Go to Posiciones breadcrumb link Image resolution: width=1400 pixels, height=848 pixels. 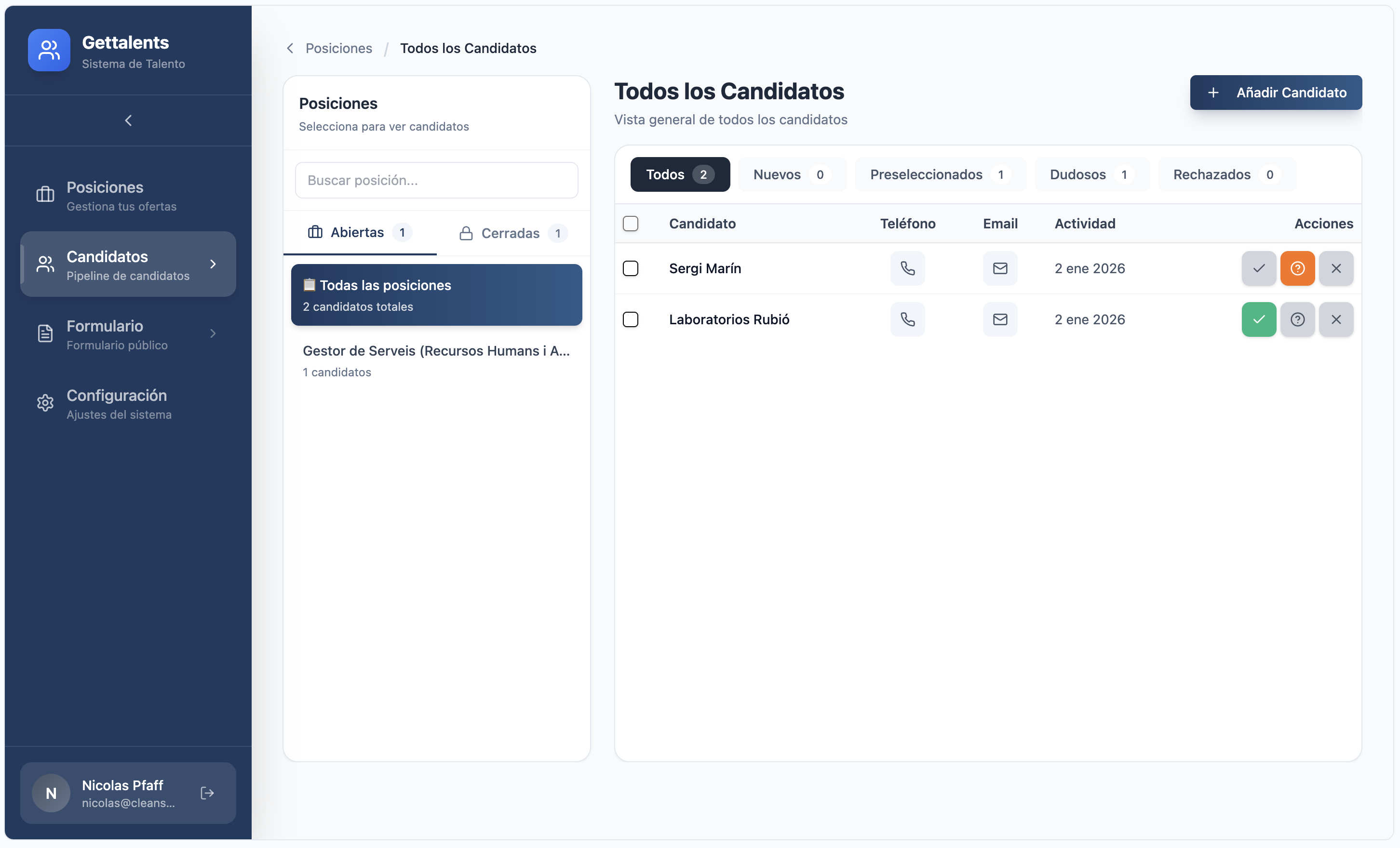pos(338,48)
